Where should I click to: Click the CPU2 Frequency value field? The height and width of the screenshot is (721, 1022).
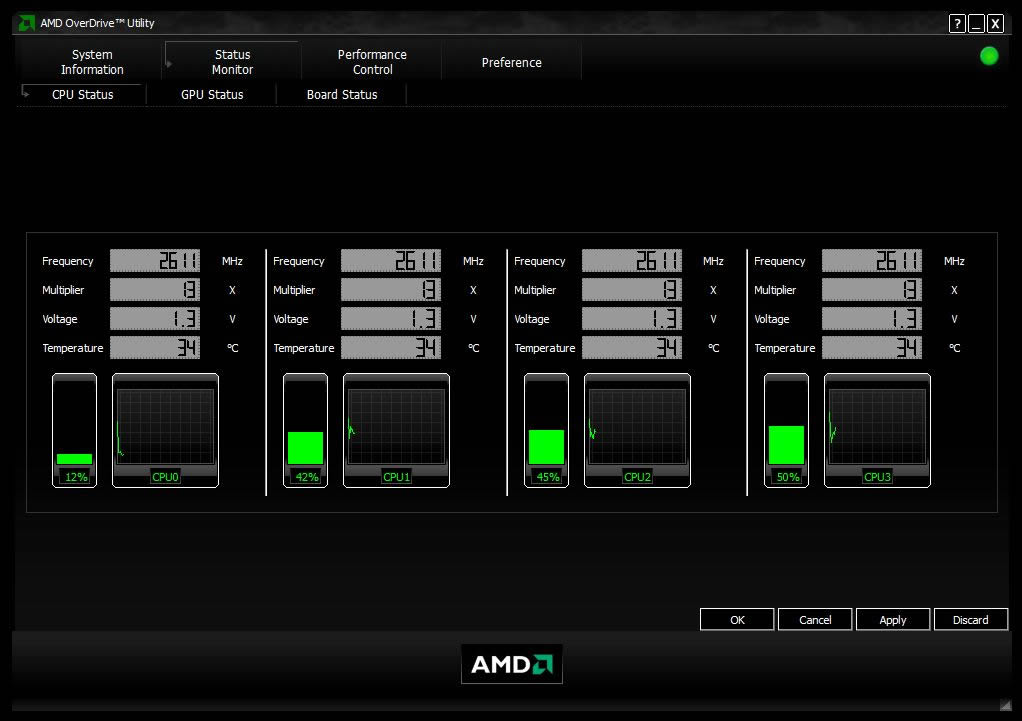click(x=632, y=261)
